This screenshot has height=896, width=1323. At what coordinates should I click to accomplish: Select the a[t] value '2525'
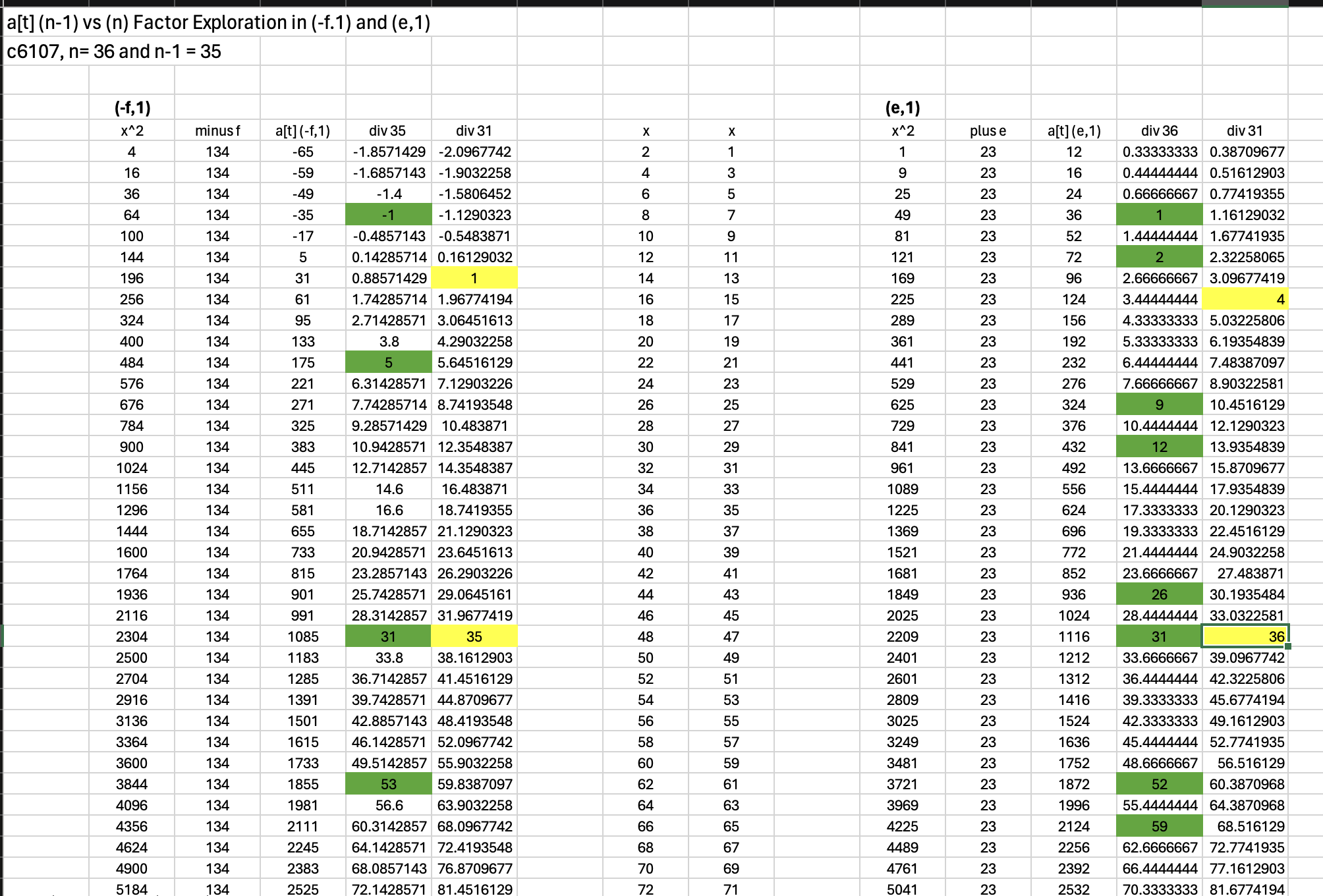pyautogui.click(x=303, y=889)
